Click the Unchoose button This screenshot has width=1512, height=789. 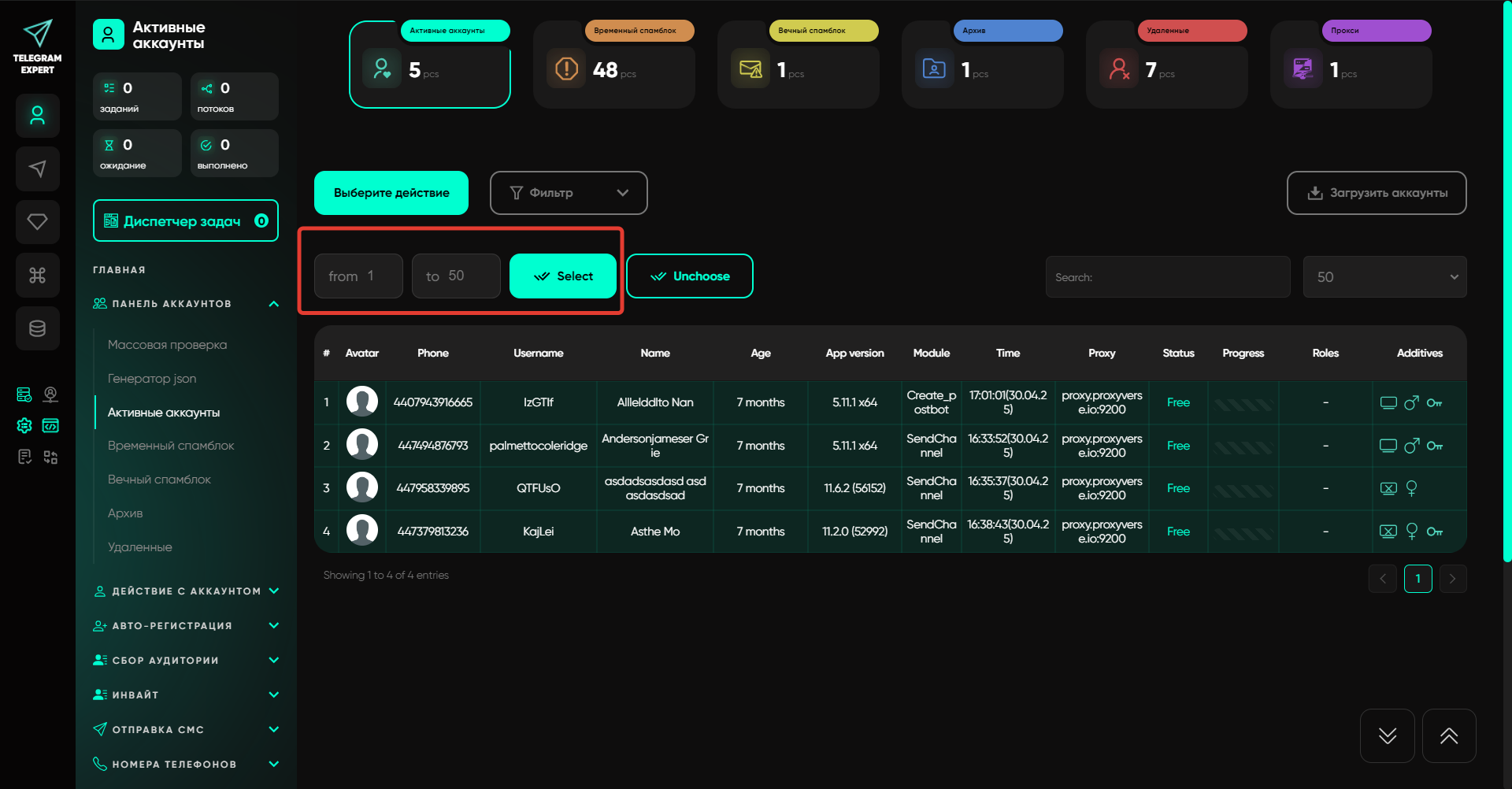pyautogui.click(x=689, y=276)
